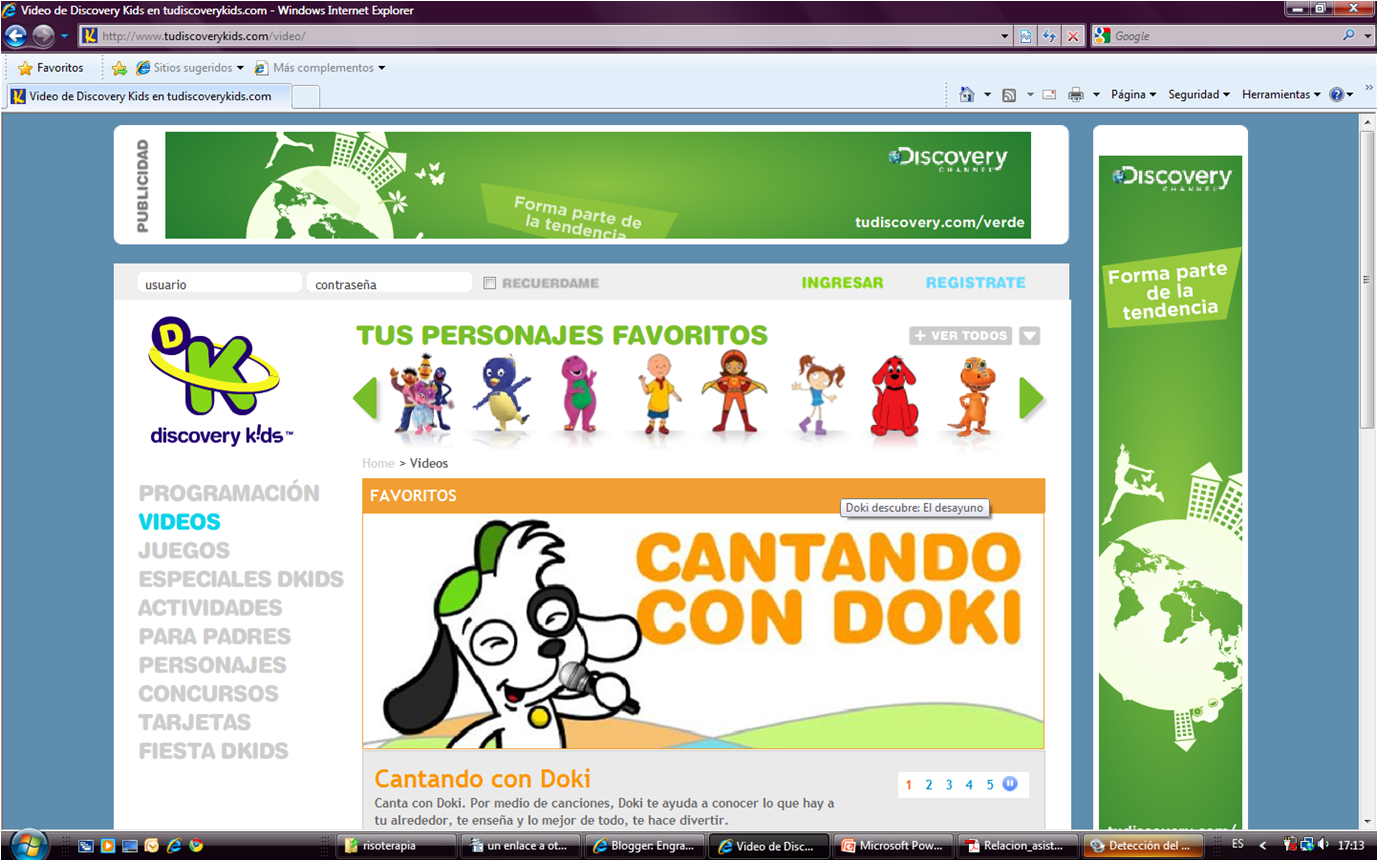Open the Herramientas menu

(x=1281, y=95)
